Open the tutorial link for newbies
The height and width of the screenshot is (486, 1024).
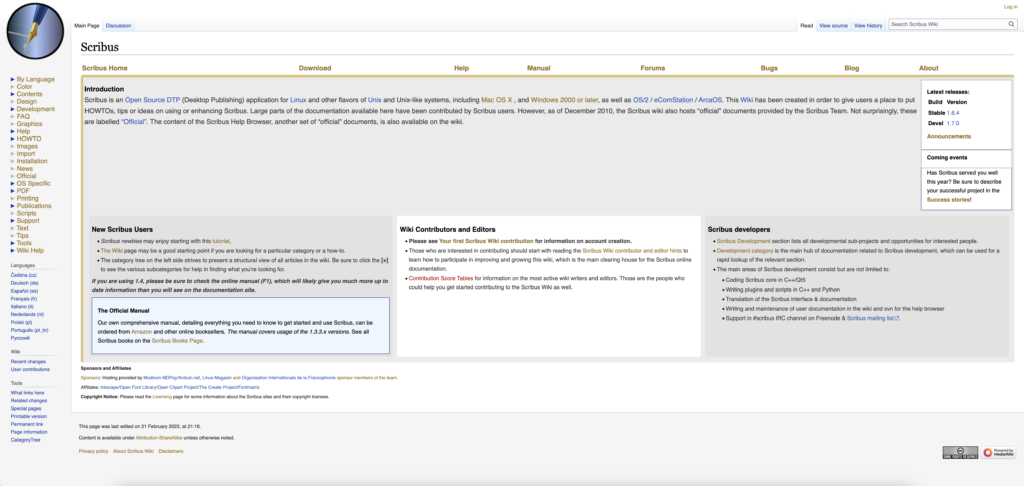point(221,241)
